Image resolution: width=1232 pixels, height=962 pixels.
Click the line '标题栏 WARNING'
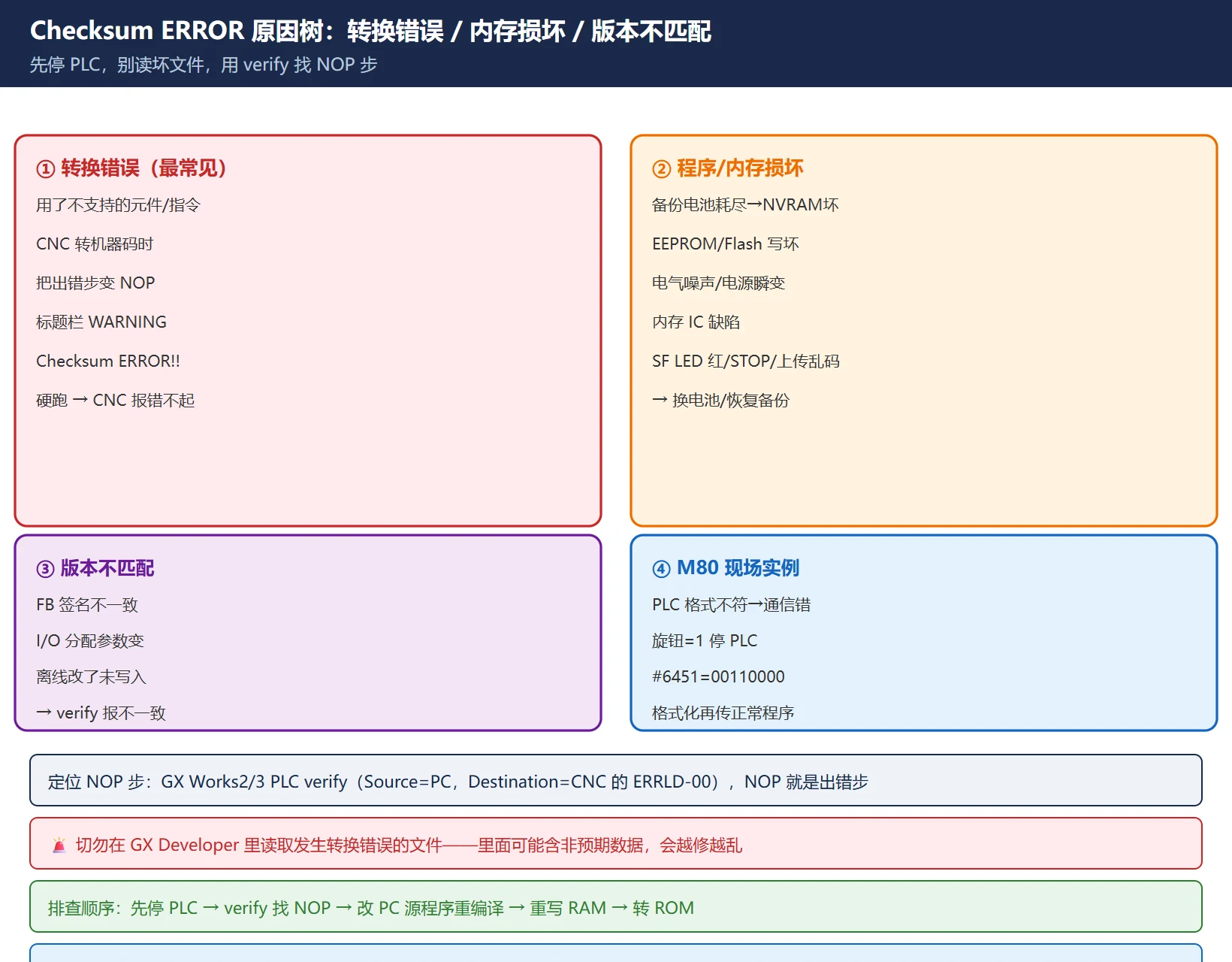101,322
